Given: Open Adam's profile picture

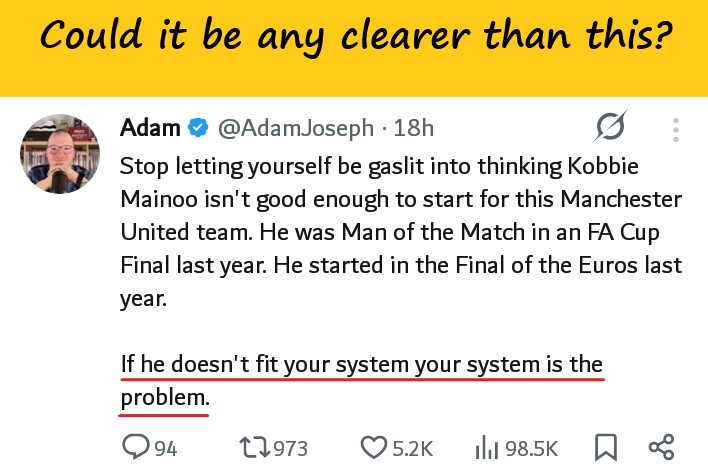Looking at the screenshot, I should coord(58,152).
